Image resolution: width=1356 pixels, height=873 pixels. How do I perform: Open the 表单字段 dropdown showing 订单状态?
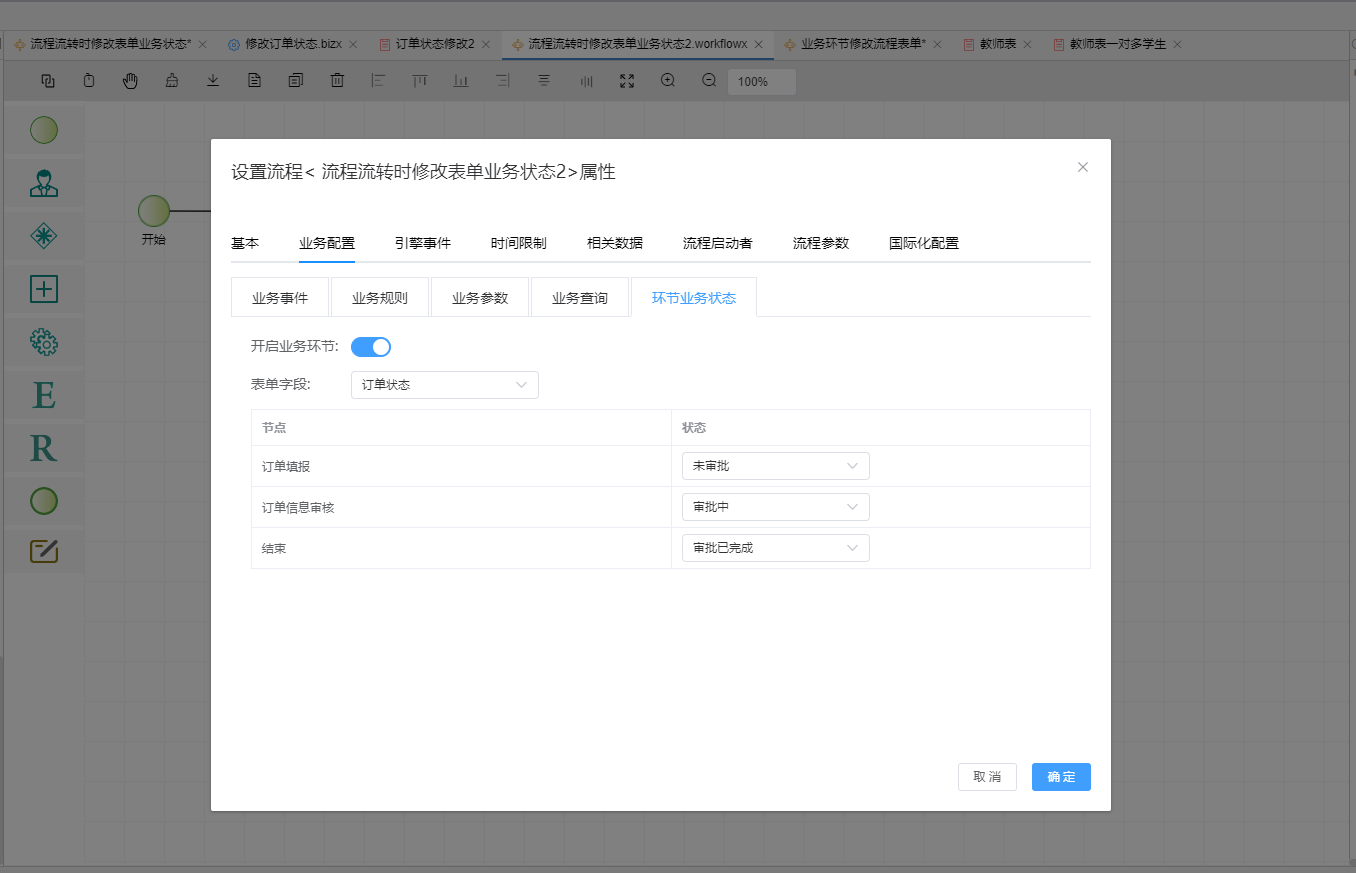(444, 385)
